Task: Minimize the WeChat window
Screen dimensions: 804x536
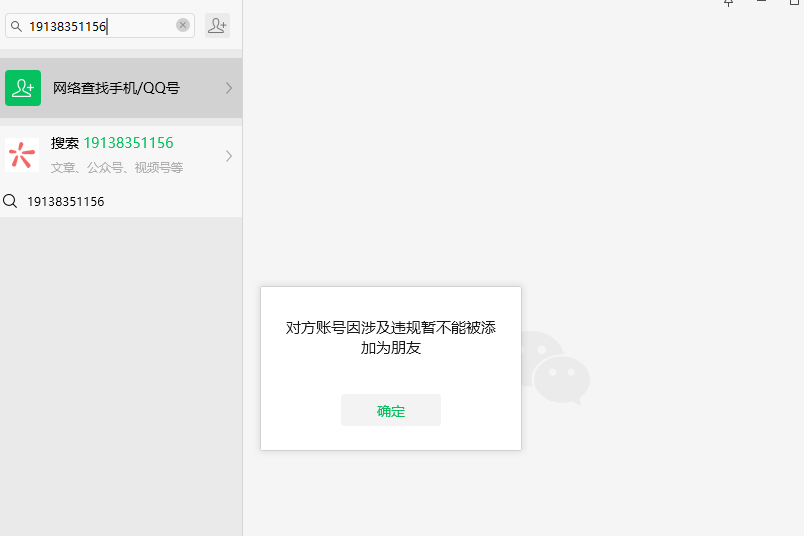Action: (x=762, y=3)
